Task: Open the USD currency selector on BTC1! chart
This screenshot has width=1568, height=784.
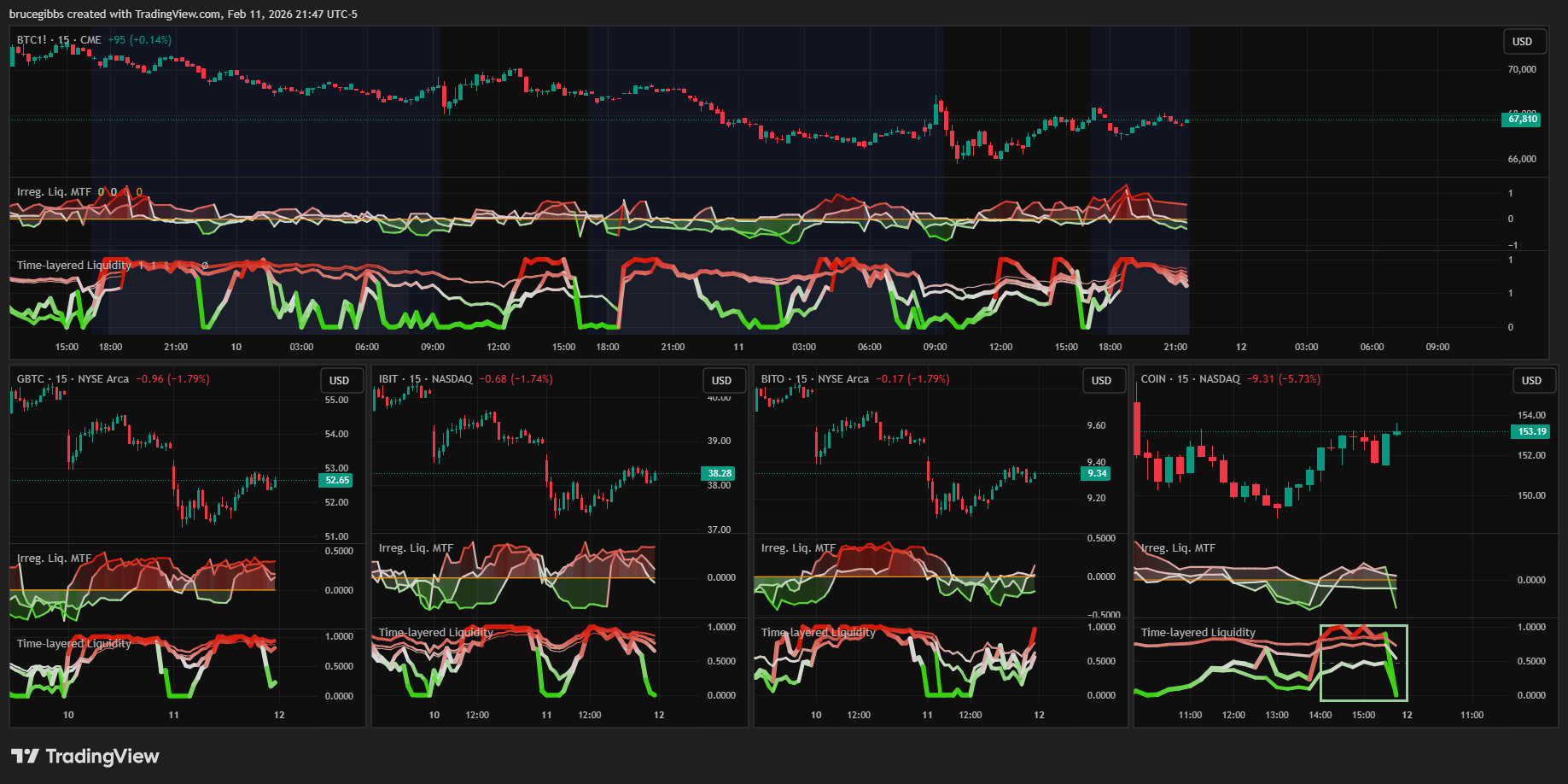Action: click(x=1522, y=42)
